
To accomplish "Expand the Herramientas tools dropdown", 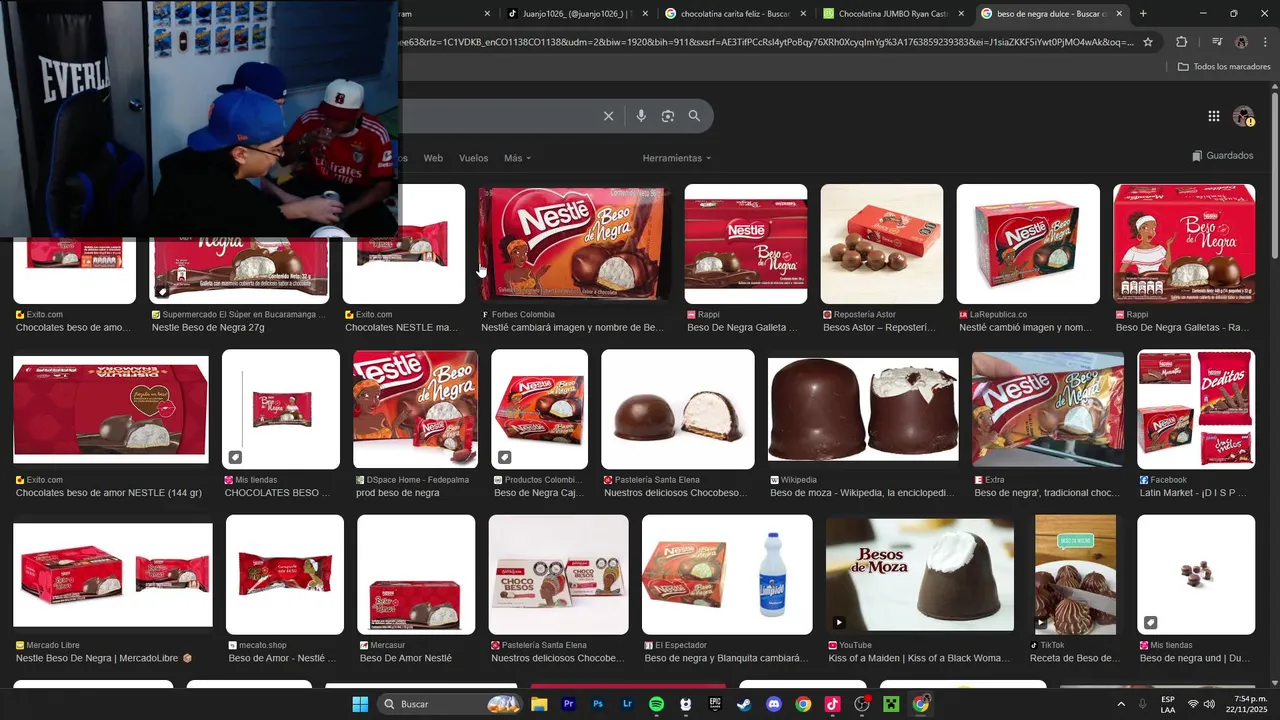I will click(x=677, y=158).
